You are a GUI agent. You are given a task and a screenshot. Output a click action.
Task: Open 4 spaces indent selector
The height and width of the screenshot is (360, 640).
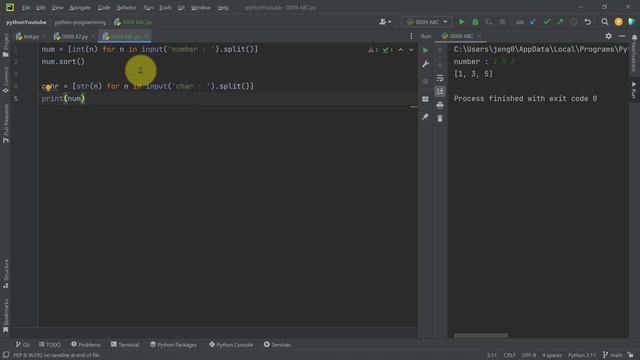coord(552,355)
